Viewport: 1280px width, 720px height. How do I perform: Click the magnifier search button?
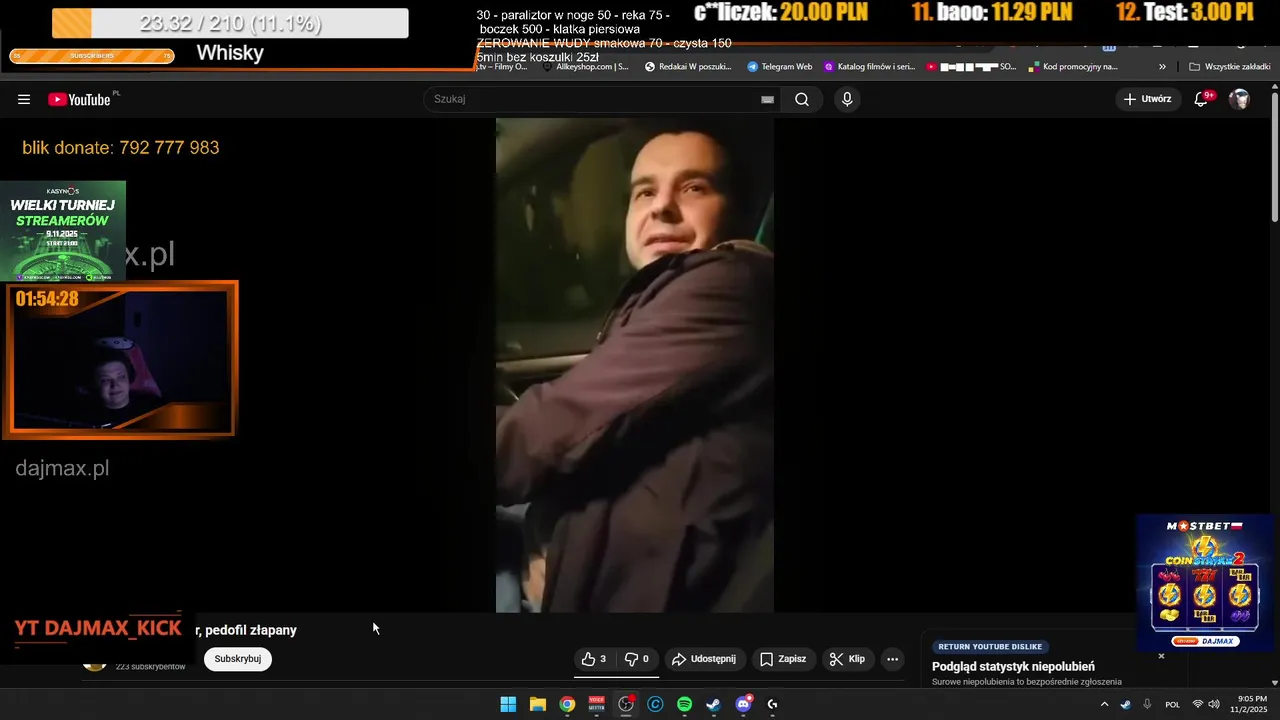802,99
